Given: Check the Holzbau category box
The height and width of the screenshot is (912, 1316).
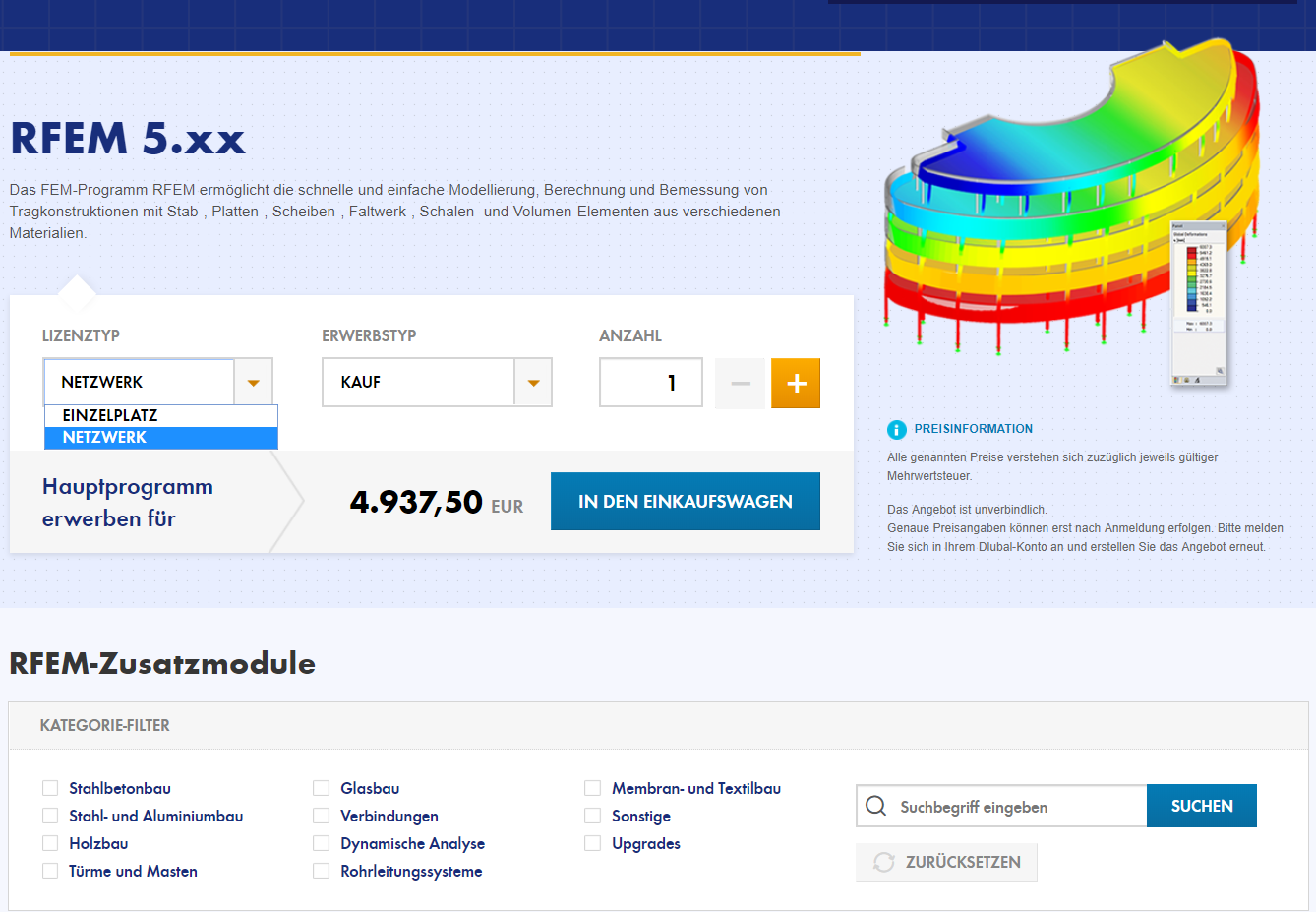Looking at the screenshot, I should (50, 843).
